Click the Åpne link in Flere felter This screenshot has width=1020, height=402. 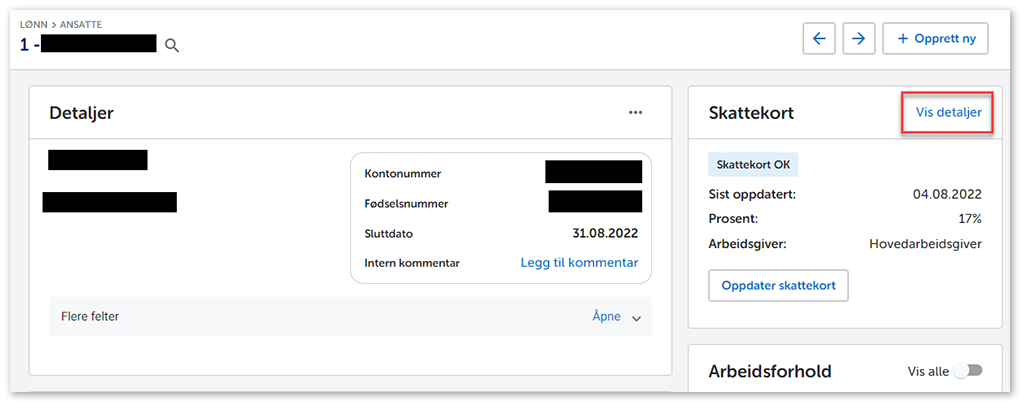pos(606,317)
